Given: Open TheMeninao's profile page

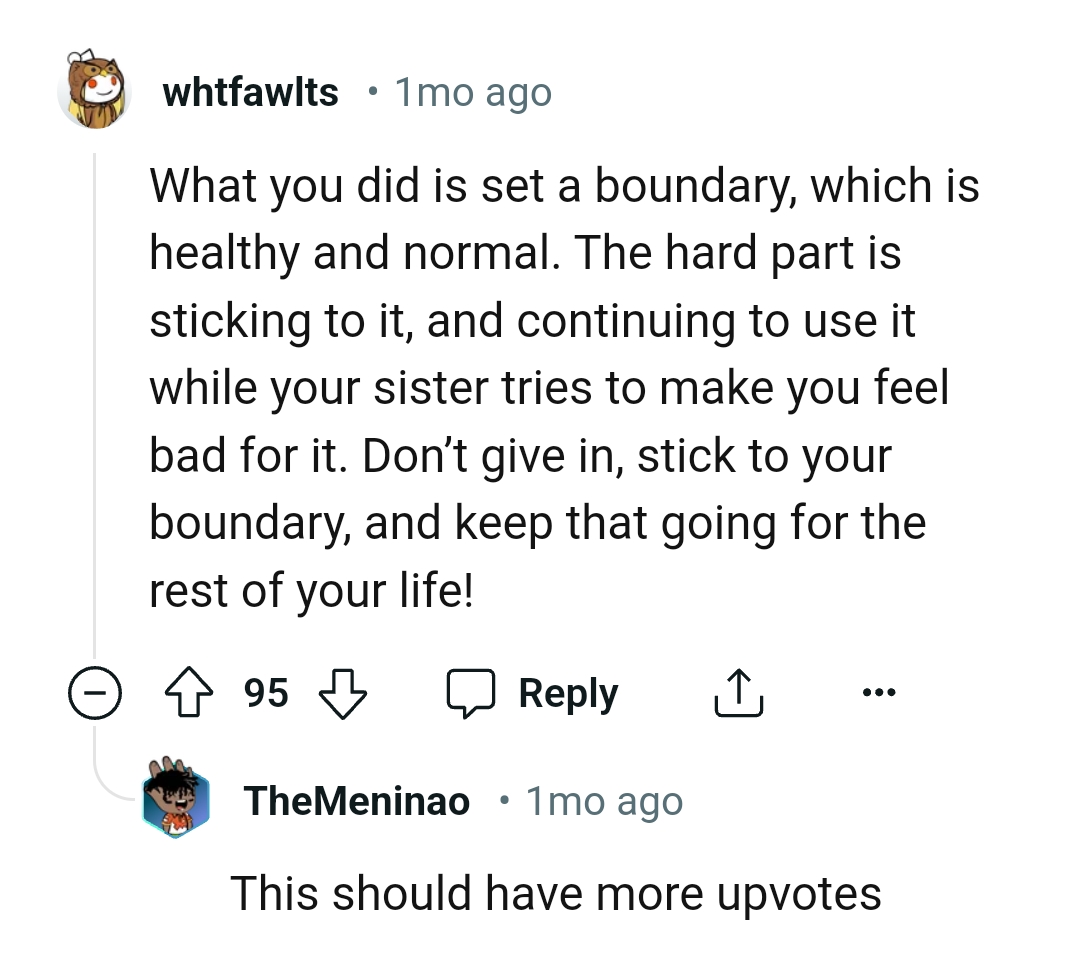Looking at the screenshot, I should pos(356,800).
